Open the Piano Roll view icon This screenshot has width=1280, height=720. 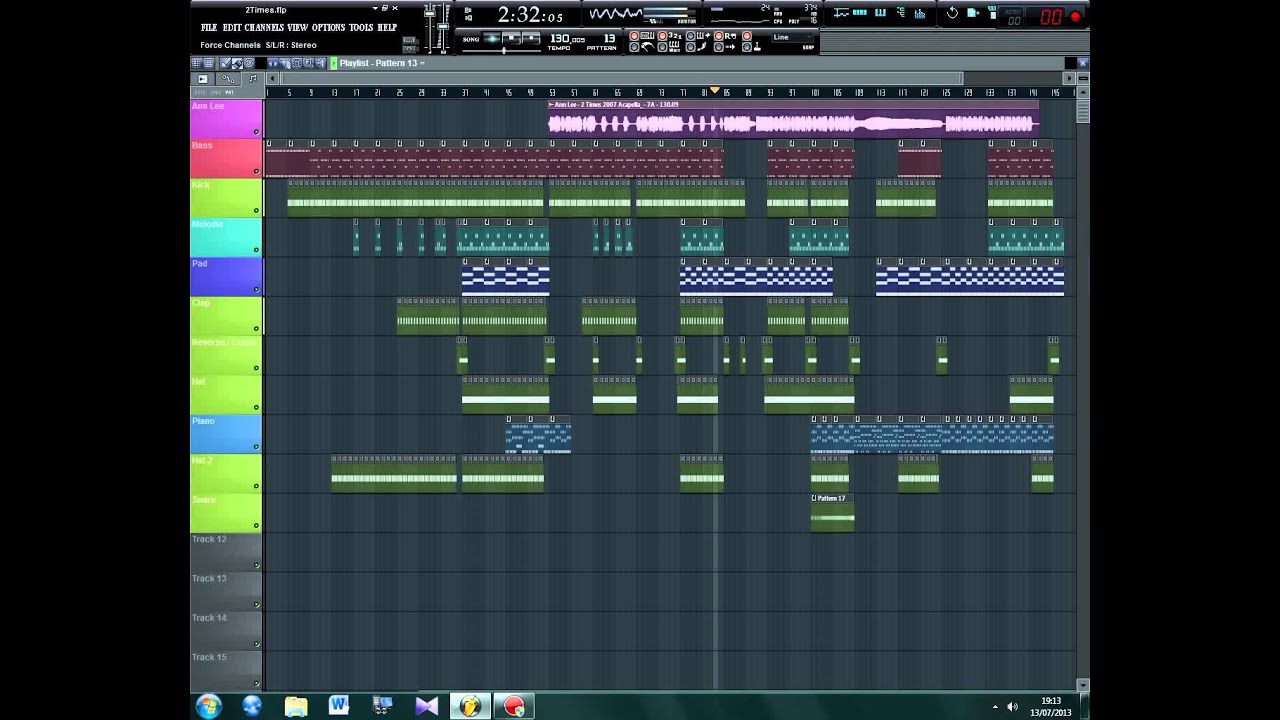[x=881, y=14]
